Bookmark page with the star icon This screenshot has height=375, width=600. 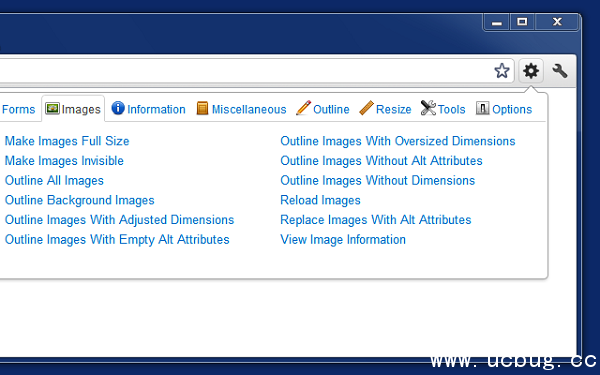pos(502,71)
